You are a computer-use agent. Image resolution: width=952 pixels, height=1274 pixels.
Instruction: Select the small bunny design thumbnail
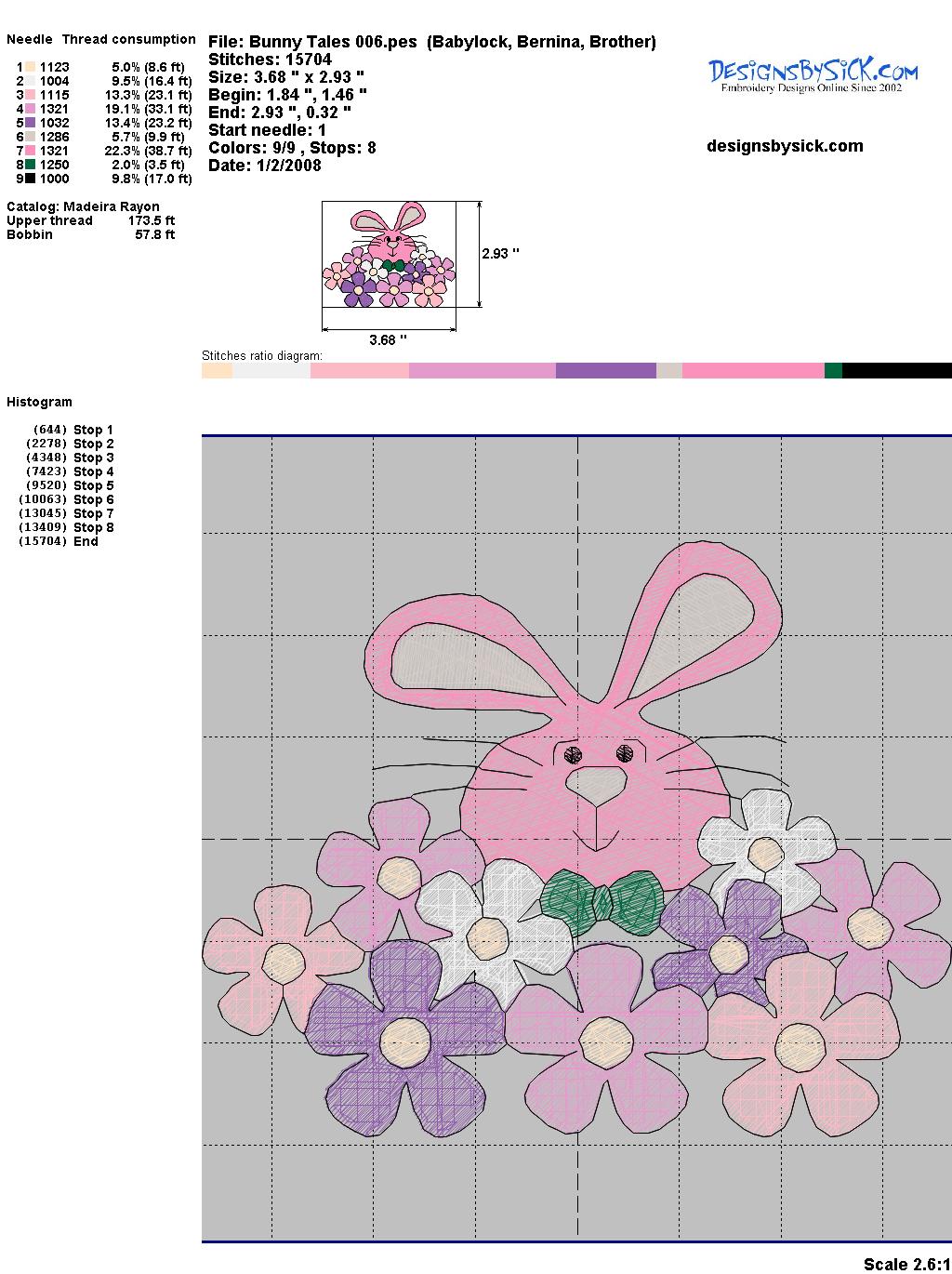tap(390, 255)
